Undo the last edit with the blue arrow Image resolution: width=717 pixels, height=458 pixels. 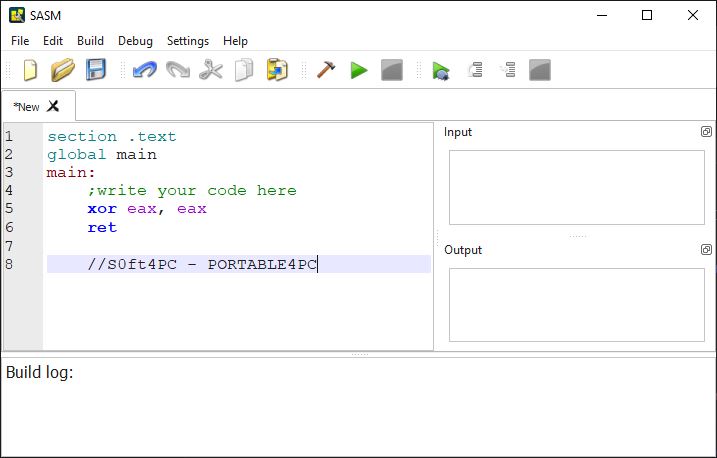coord(144,70)
